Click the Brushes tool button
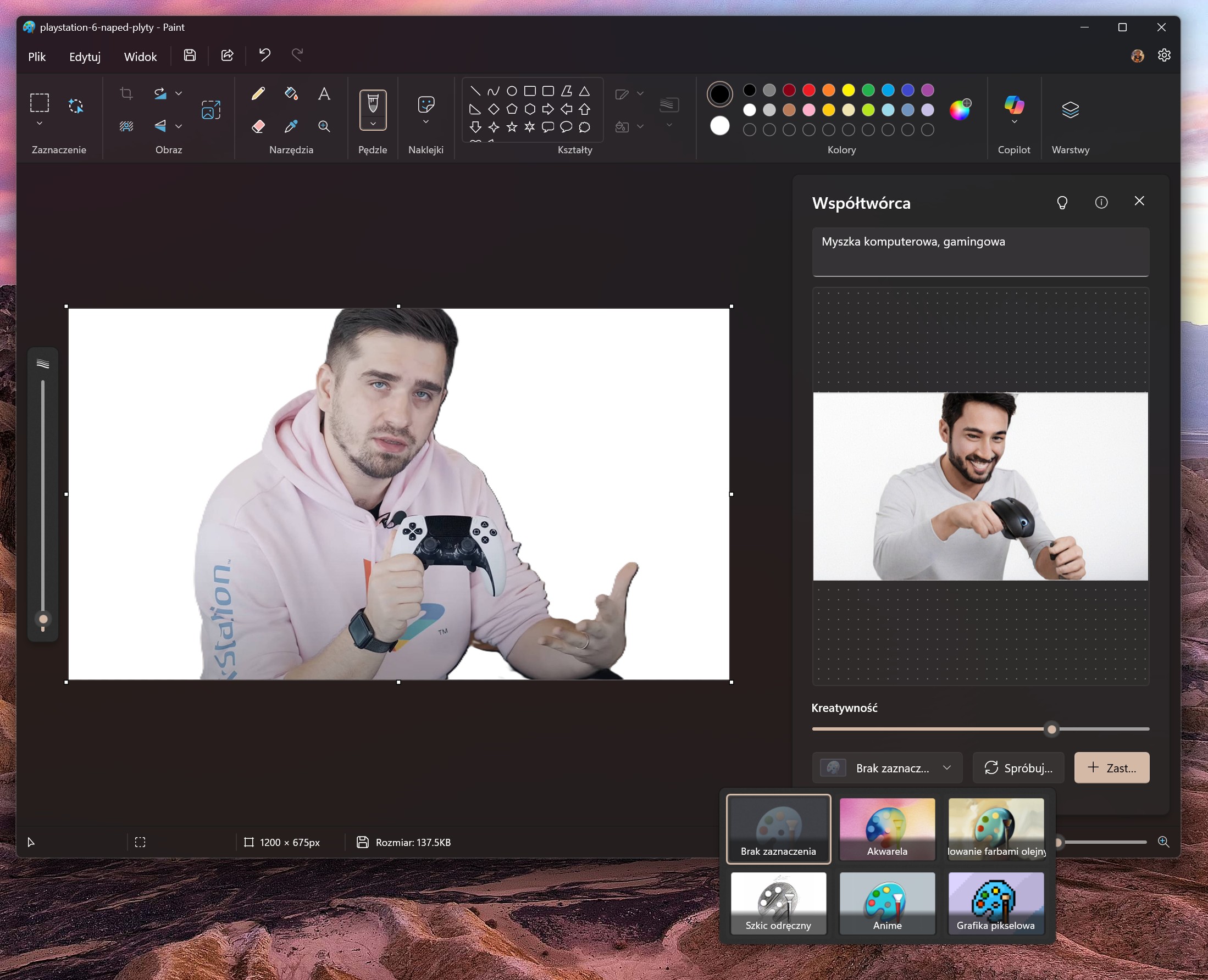Image resolution: width=1208 pixels, height=980 pixels. (373, 104)
